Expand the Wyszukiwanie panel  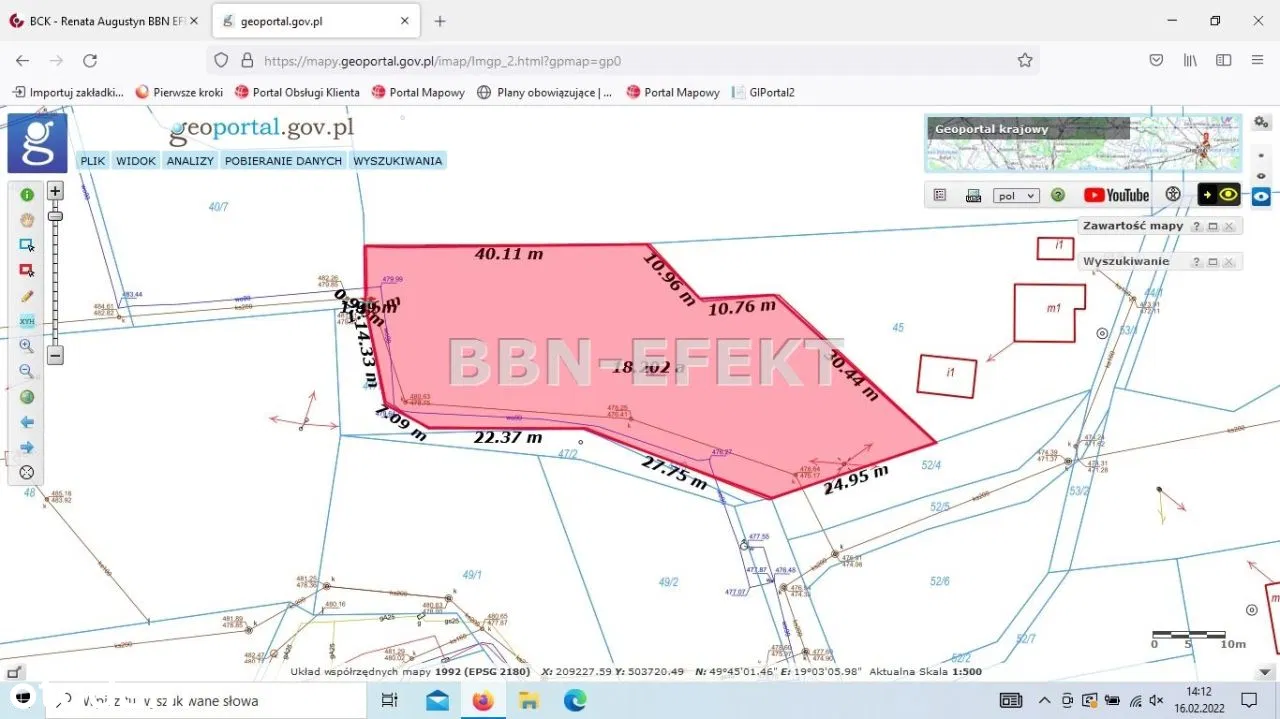click(x=1212, y=262)
